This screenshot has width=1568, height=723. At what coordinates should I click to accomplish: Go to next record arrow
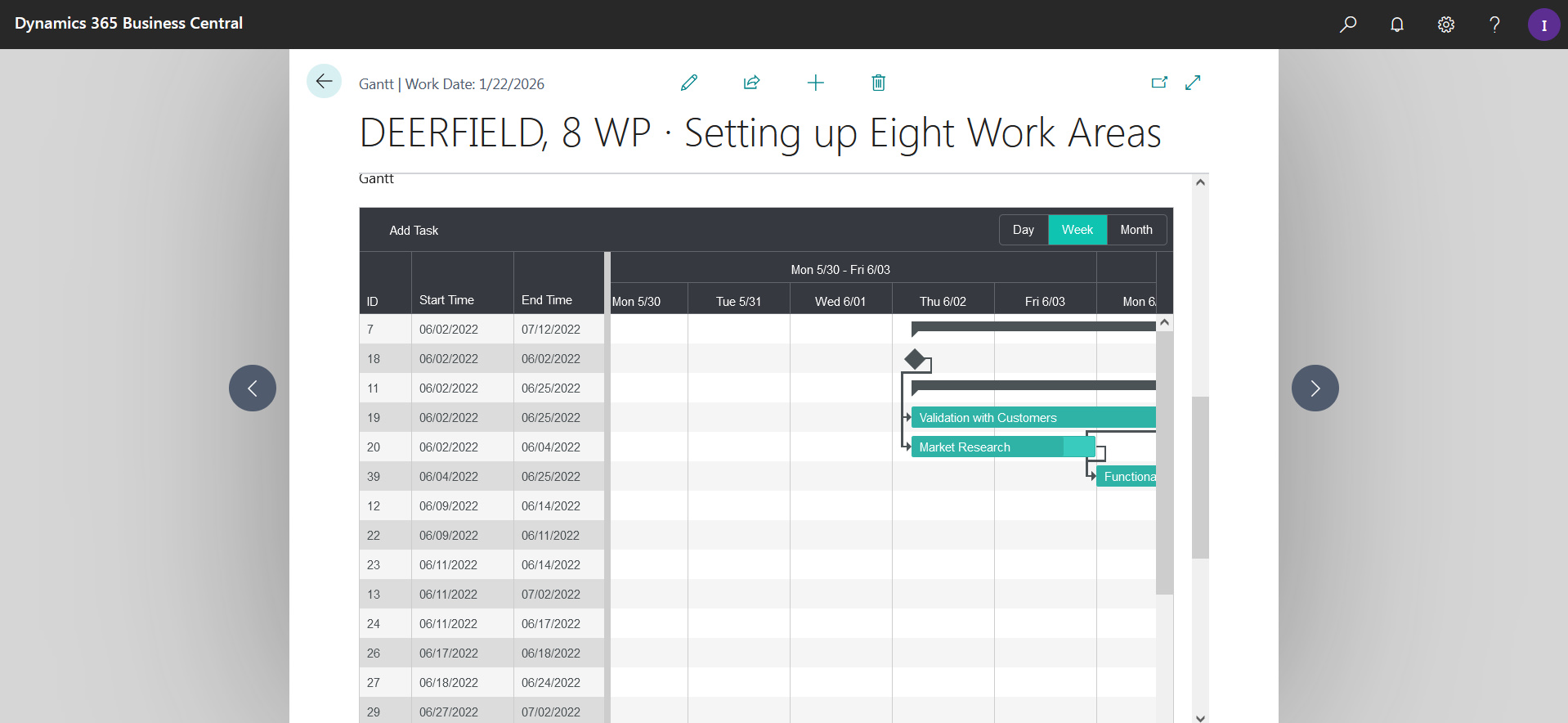[x=1315, y=388]
